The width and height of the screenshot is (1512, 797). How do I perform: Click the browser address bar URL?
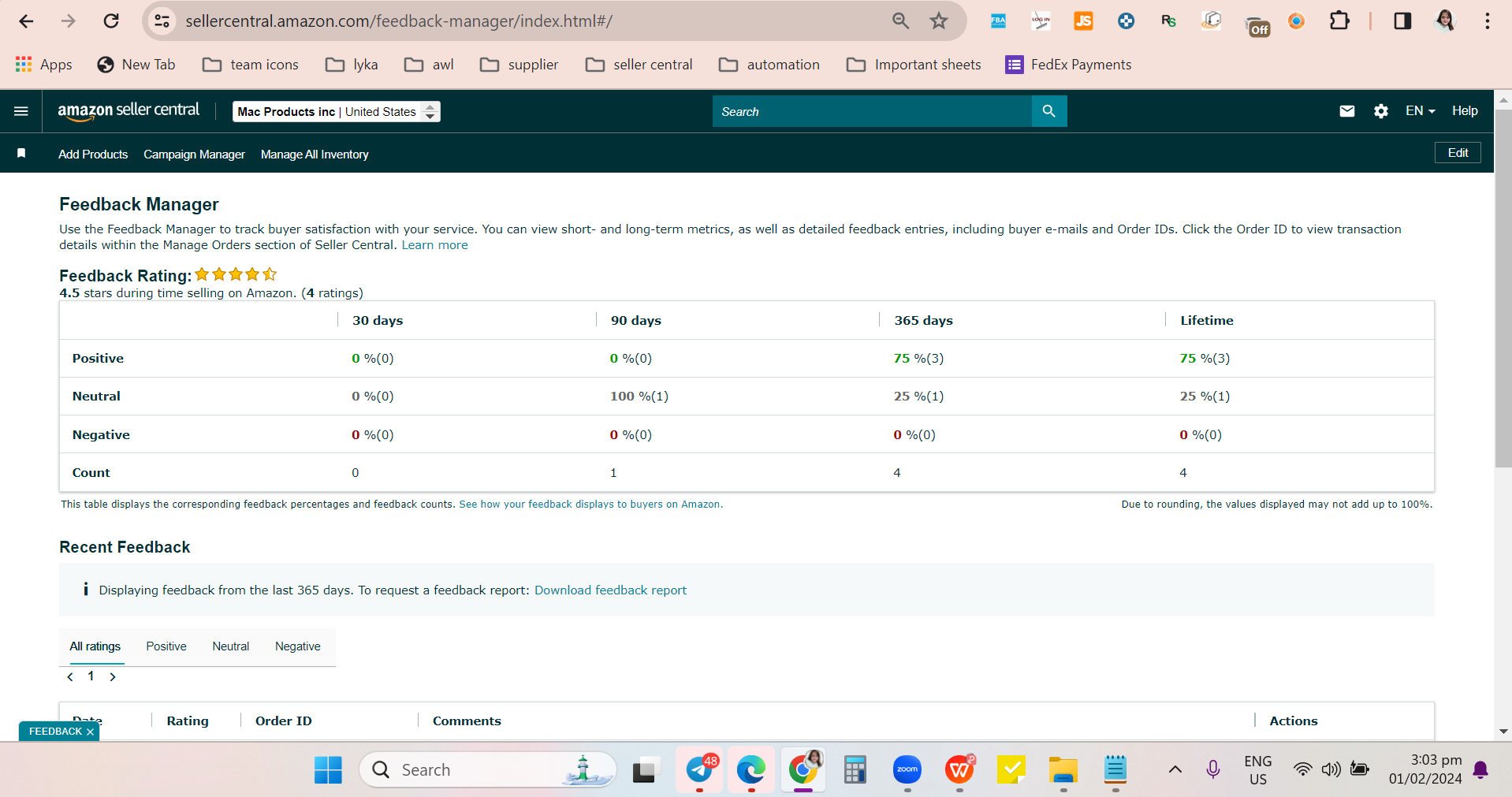click(399, 21)
